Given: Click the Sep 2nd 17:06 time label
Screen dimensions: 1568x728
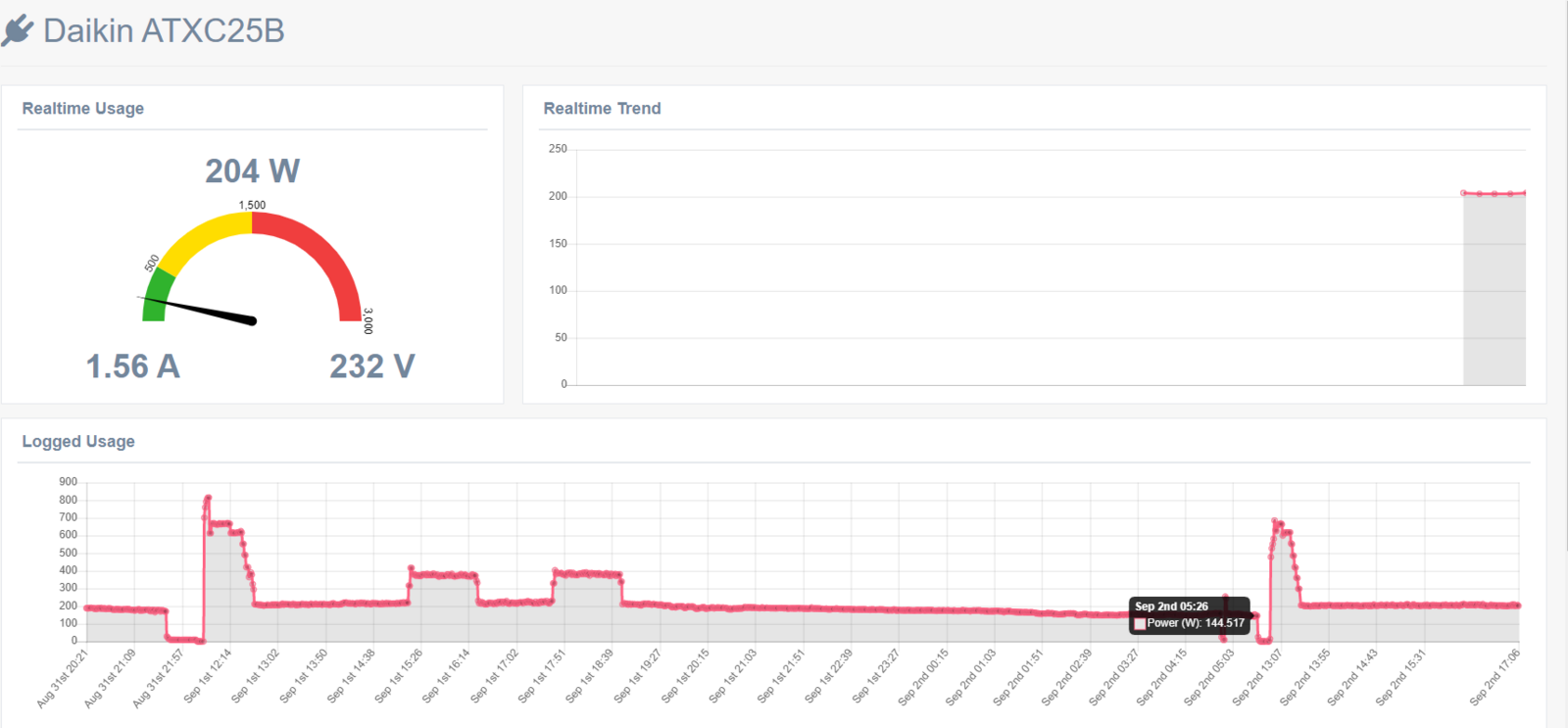Looking at the screenshot, I should click(x=1495, y=675).
